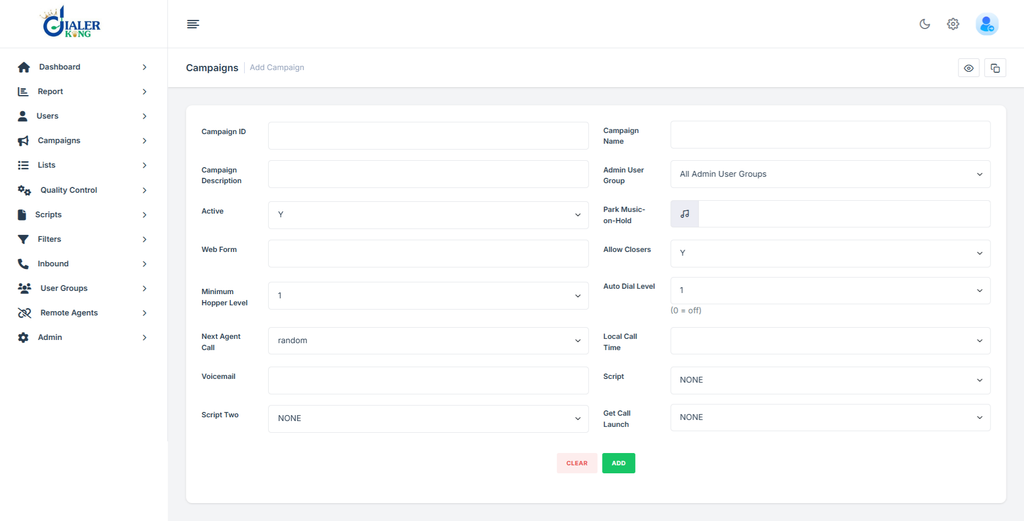Screen dimensions: 1024x521
Task: Open the Next Agent Call dropdown
Action: tap(428, 341)
